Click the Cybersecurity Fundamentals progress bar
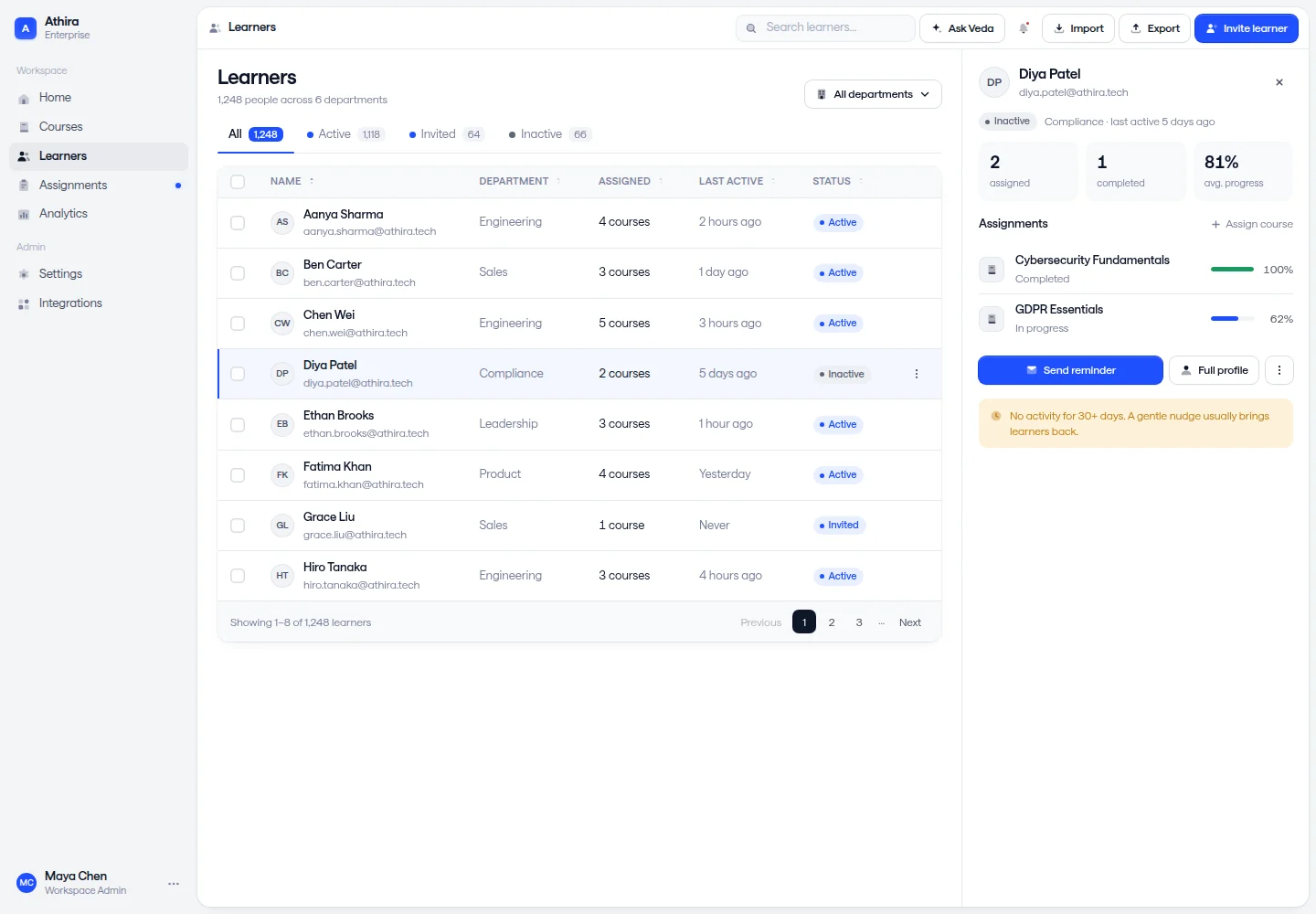1316x914 pixels. [1232, 270]
